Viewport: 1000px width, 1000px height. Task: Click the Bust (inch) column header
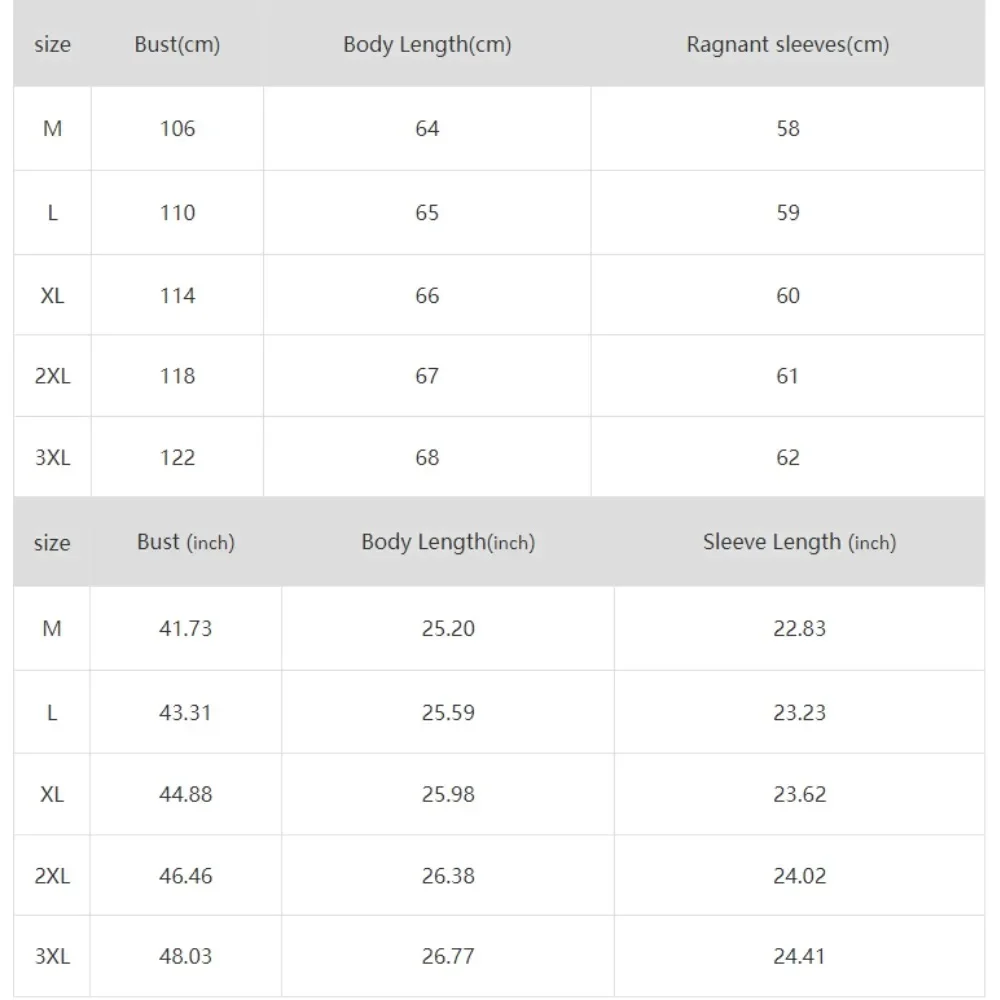(185, 542)
